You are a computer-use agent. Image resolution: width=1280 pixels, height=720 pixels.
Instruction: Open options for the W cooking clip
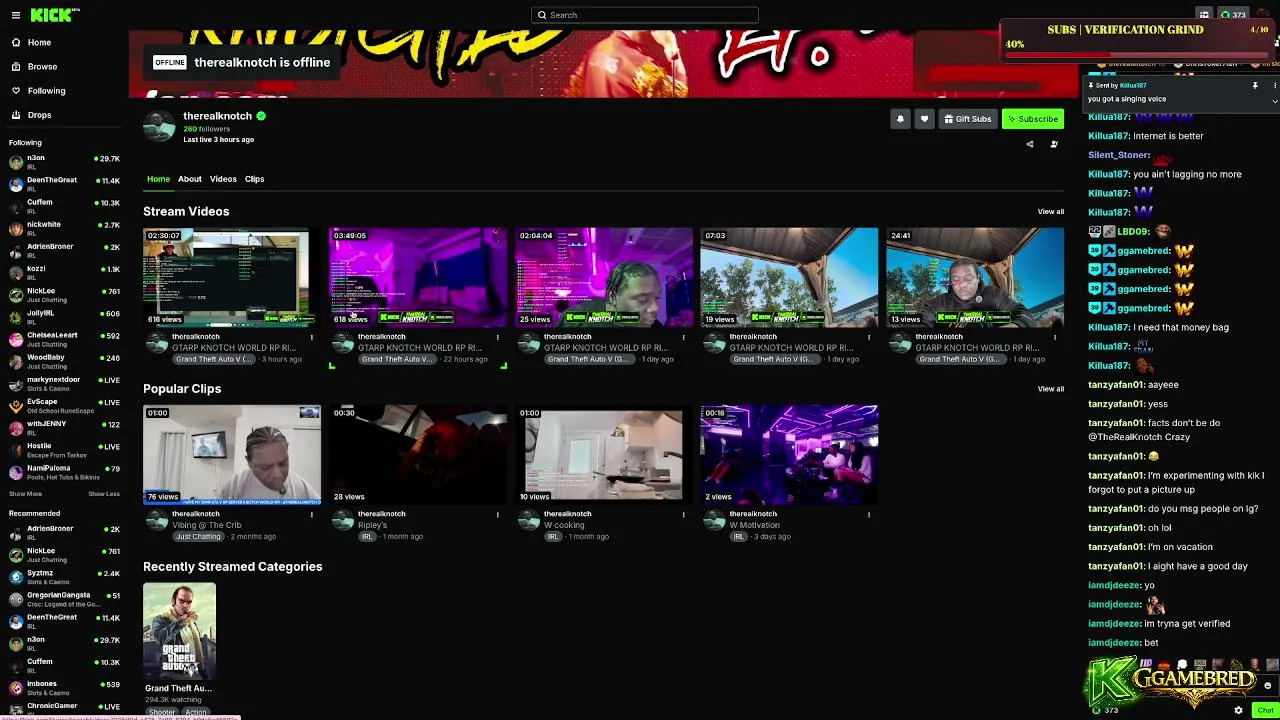click(684, 514)
